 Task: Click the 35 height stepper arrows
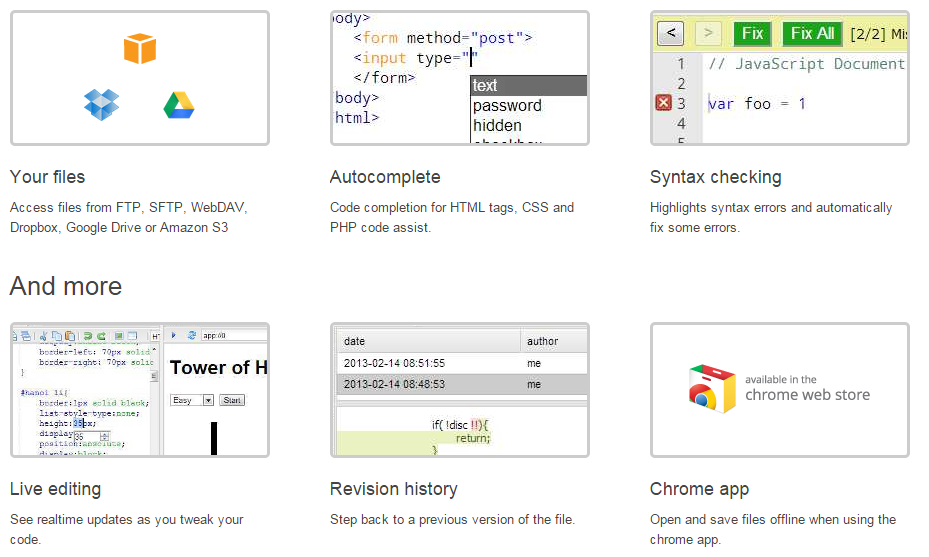pyautogui.click(x=104, y=437)
